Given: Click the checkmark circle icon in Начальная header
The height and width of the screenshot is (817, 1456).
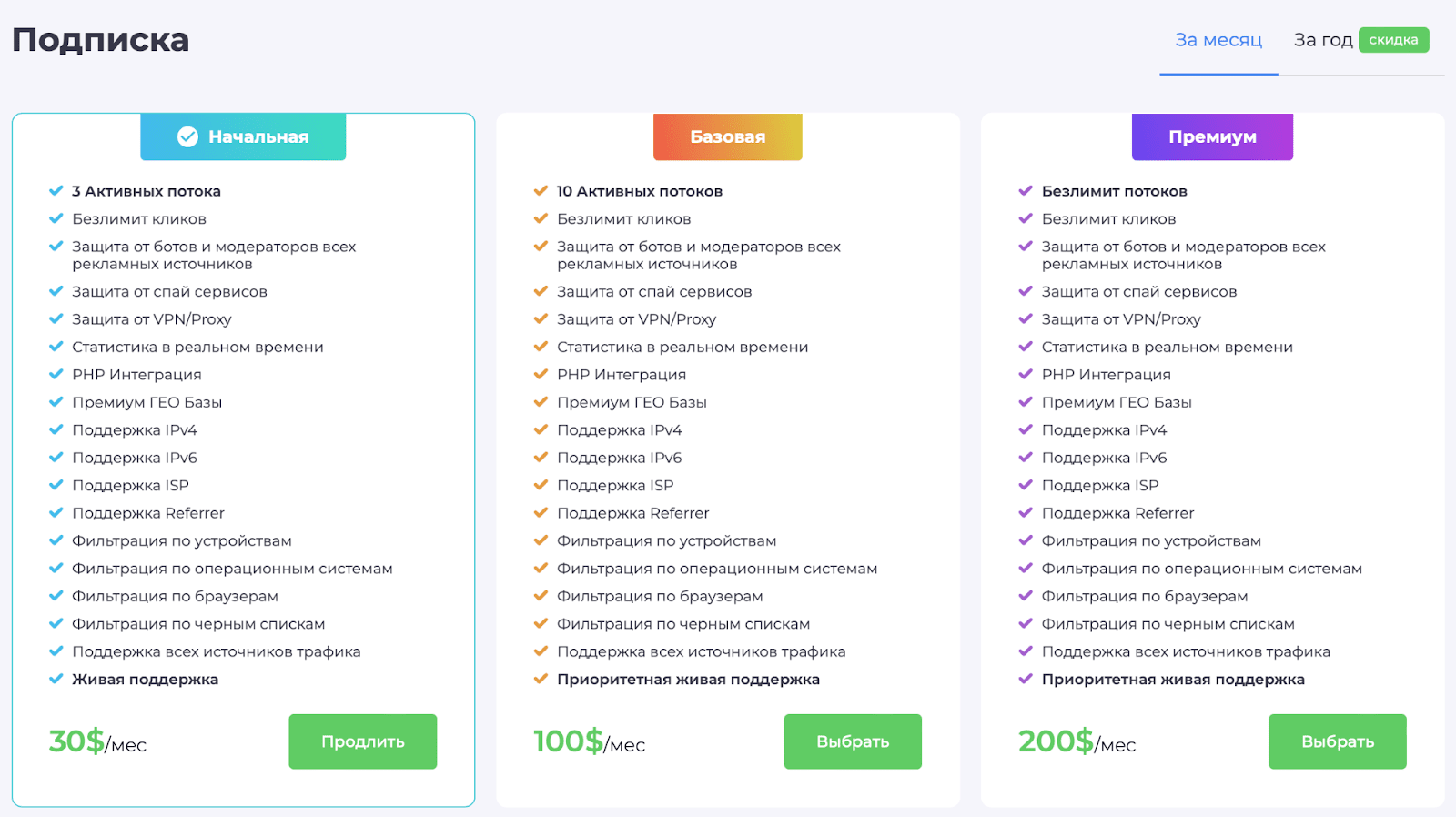Looking at the screenshot, I should tap(187, 136).
